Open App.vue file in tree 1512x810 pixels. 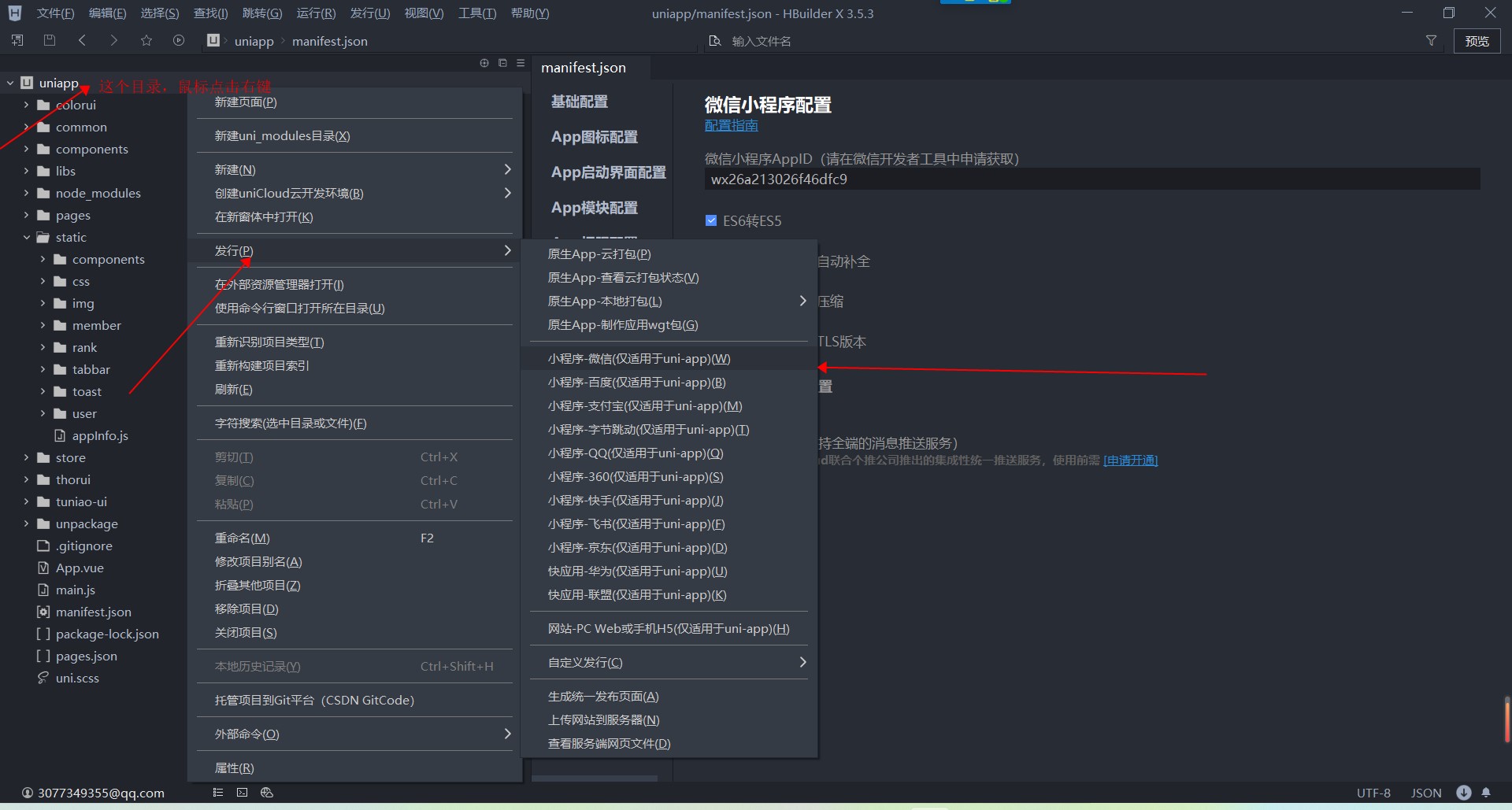tap(80, 568)
